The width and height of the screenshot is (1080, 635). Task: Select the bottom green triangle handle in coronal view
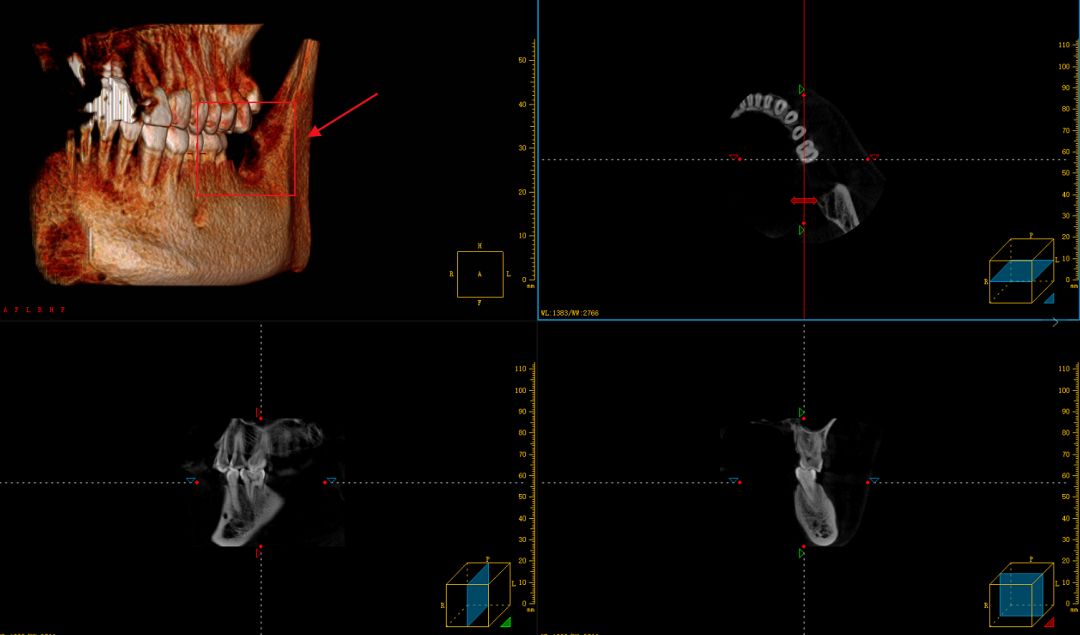tap(802, 553)
